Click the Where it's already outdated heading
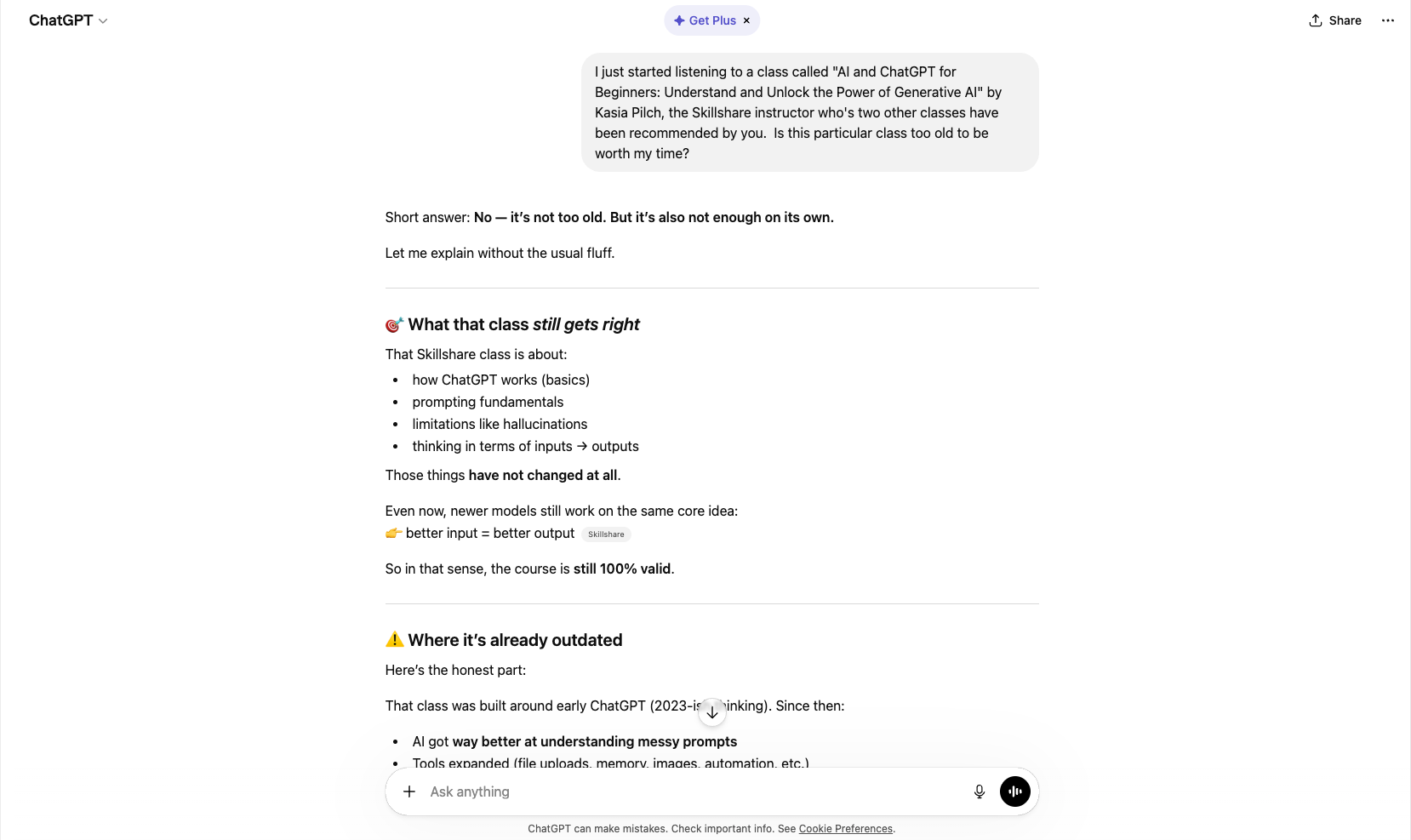 coord(515,640)
